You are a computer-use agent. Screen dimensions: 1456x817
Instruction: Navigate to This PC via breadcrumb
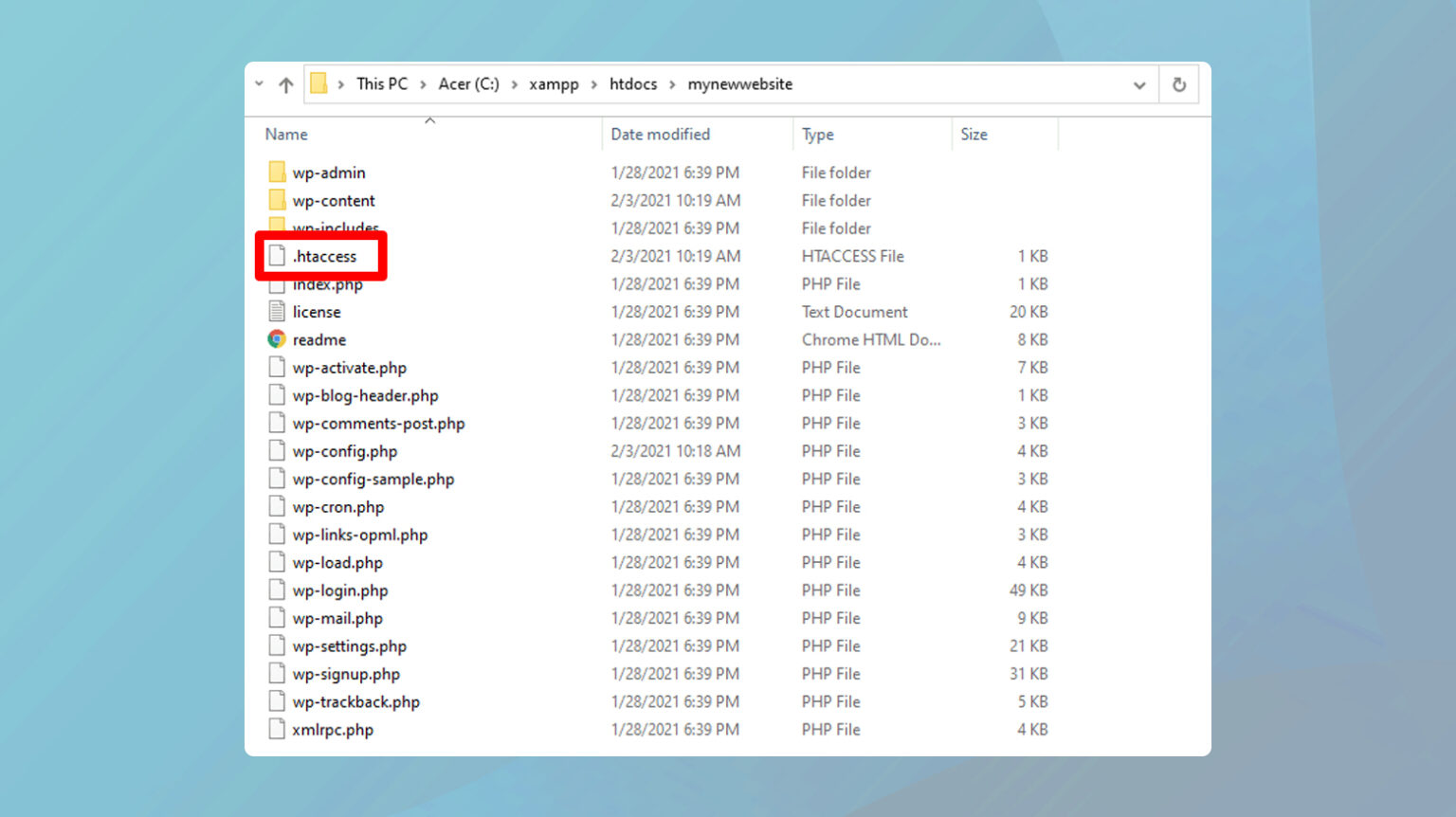click(x=381, y=83)
